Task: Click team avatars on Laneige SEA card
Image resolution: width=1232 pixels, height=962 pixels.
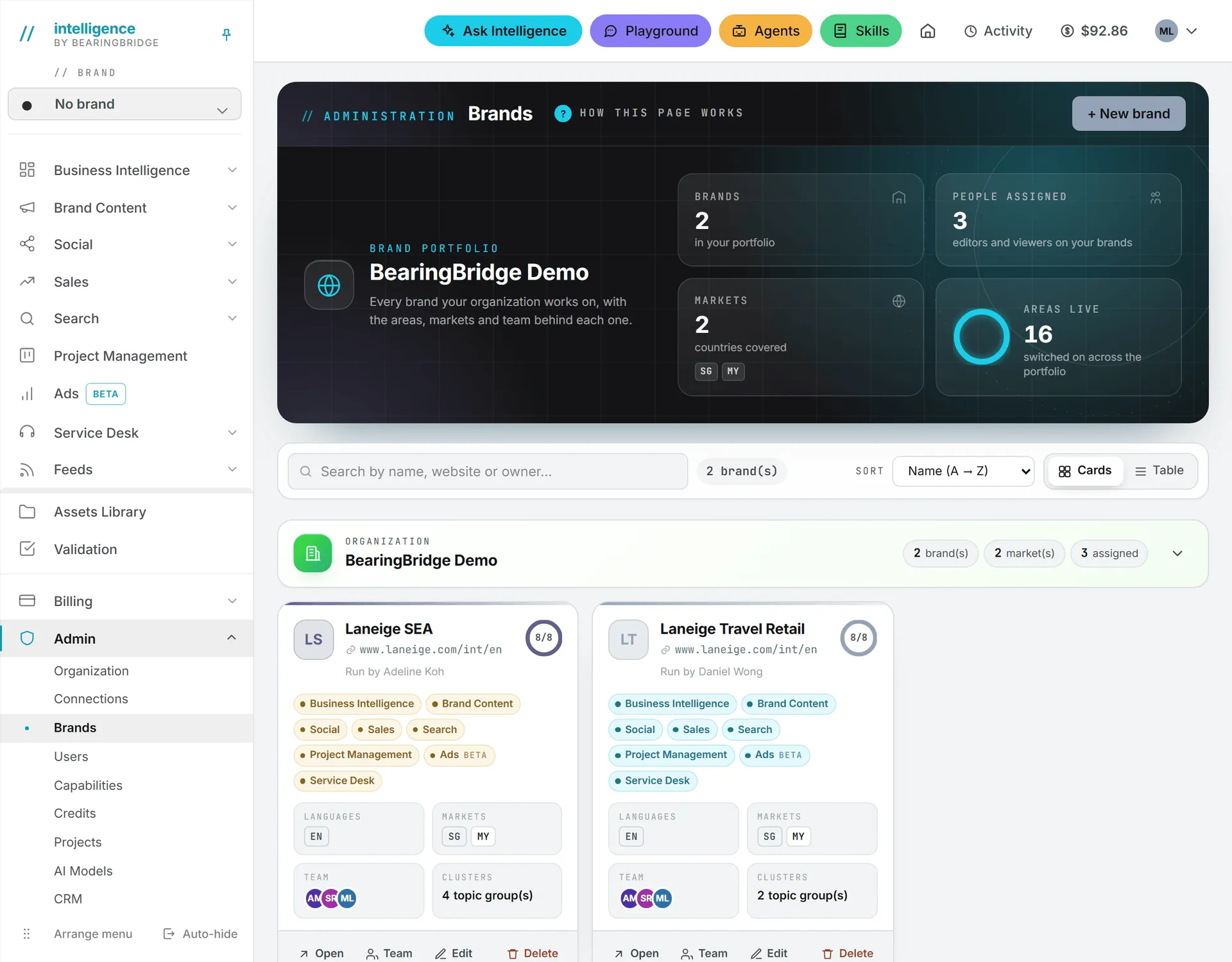Action: click(330, 899)
